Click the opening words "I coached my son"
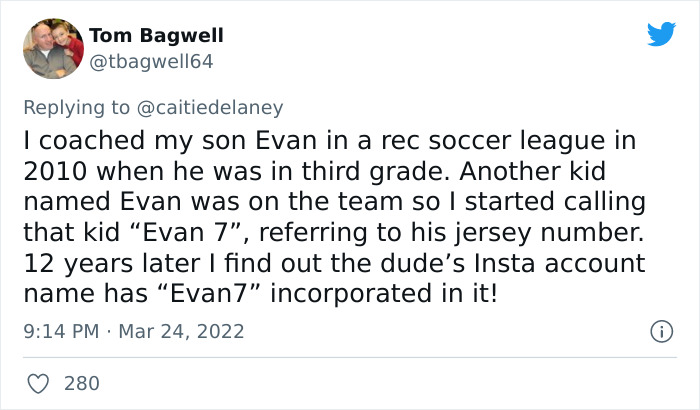The image size is (700, 410). 112,141
